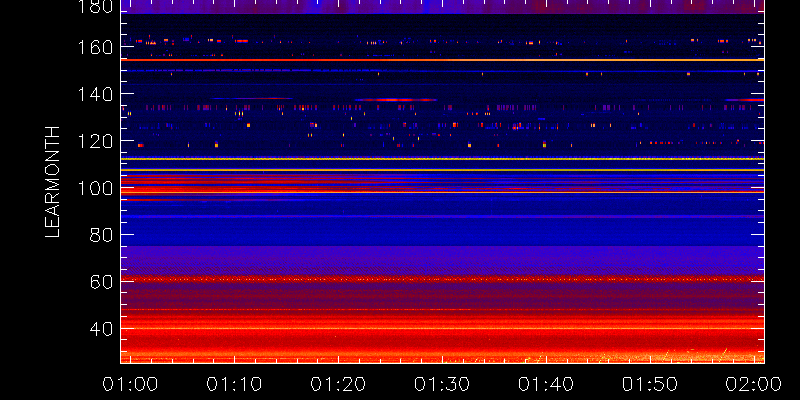This screenshot has height=400, width=800.
Task: Click the 180 frequency axis label
Action: (95, 6)
